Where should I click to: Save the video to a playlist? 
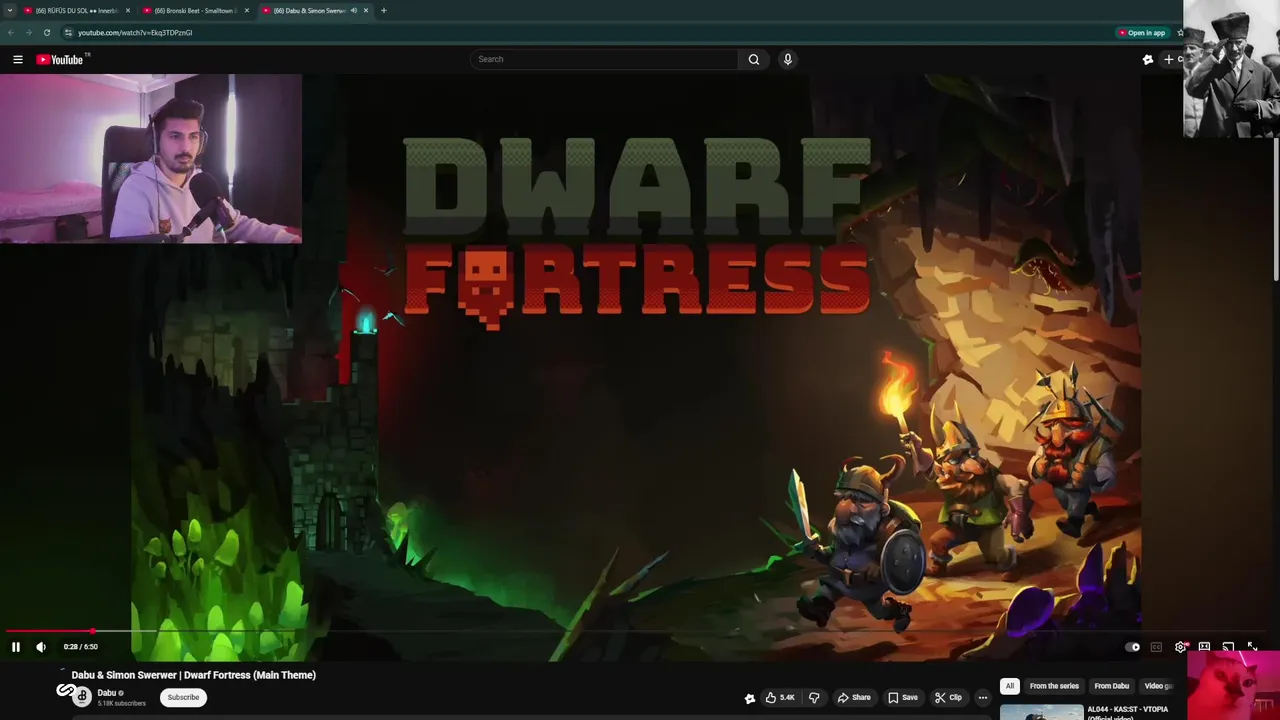[x=903, y=697]
